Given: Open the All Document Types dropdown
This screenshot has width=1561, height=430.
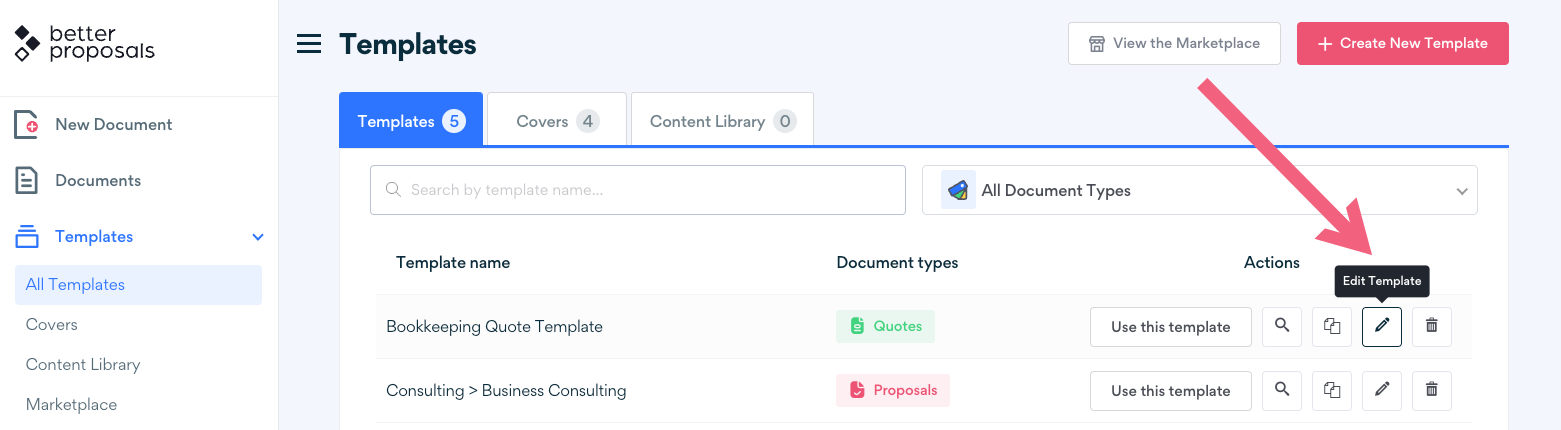Looking at the screenshot, I should click(x=1199, y=190).
